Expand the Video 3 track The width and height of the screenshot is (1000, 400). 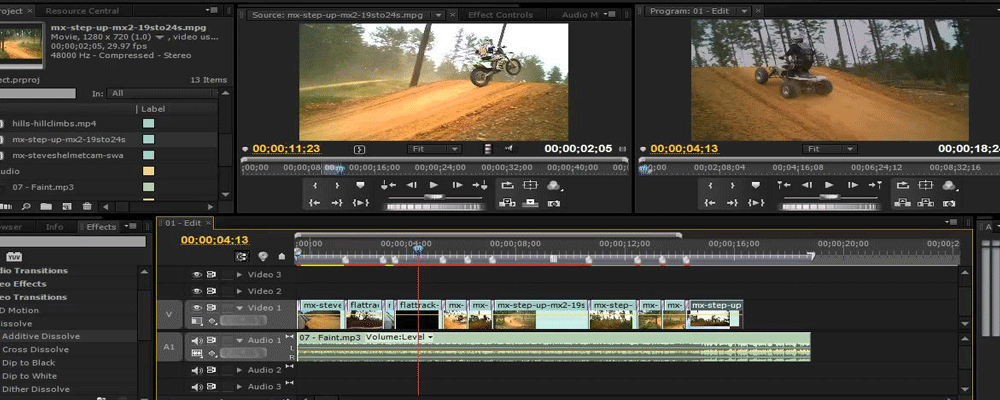pyautogui.click(x=239, y=274)
